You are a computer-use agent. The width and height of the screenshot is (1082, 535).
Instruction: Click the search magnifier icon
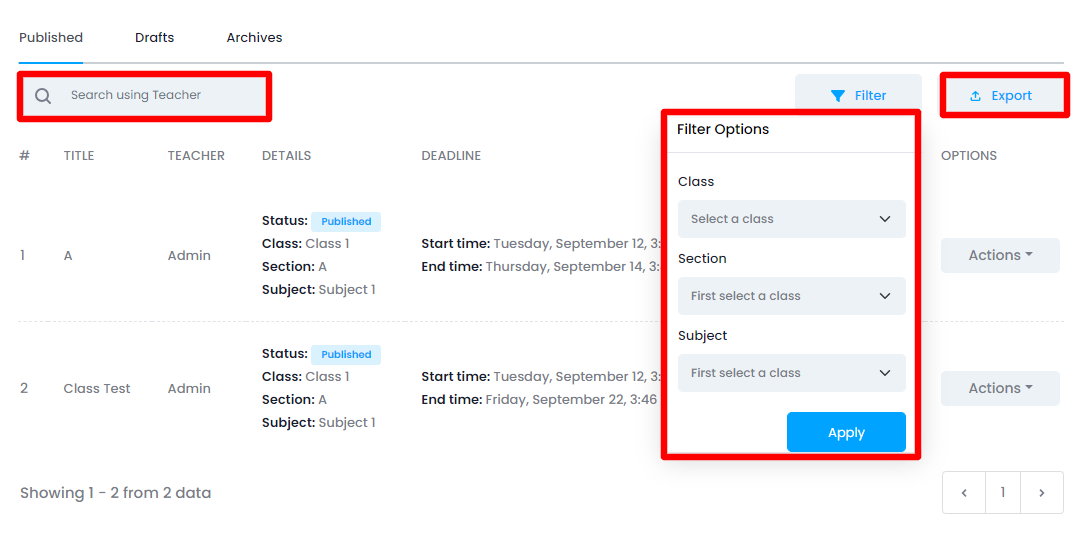click(x=43, y=96)
